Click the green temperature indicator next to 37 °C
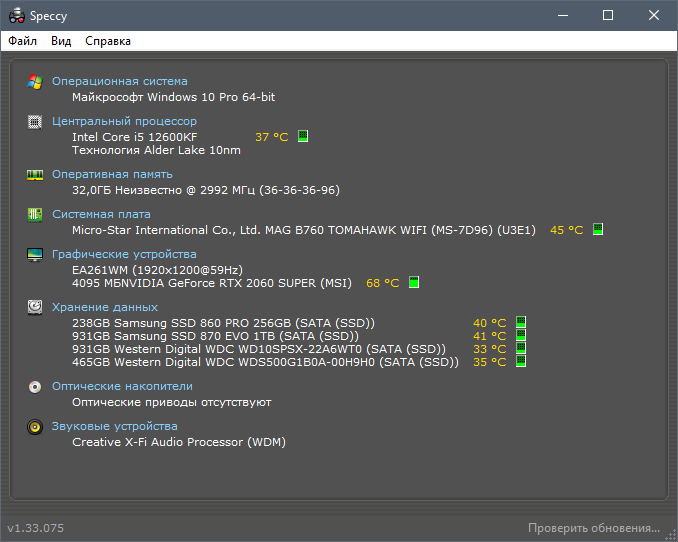Image resolution: width=678 pixels, height=542 pixels. pyautogui.click(x=303, y=136)
